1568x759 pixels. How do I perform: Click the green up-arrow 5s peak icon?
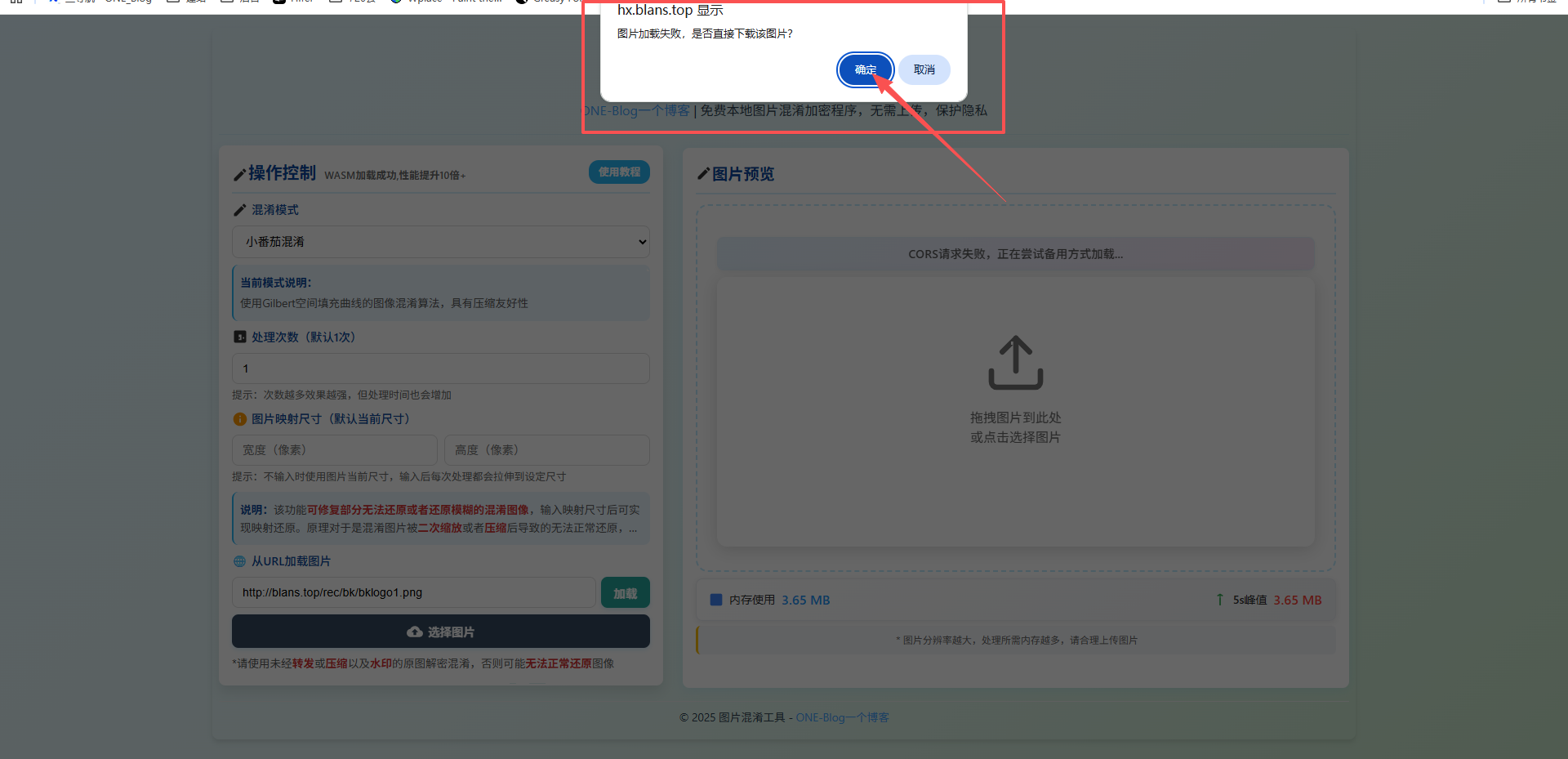(x=1220, y=600)
